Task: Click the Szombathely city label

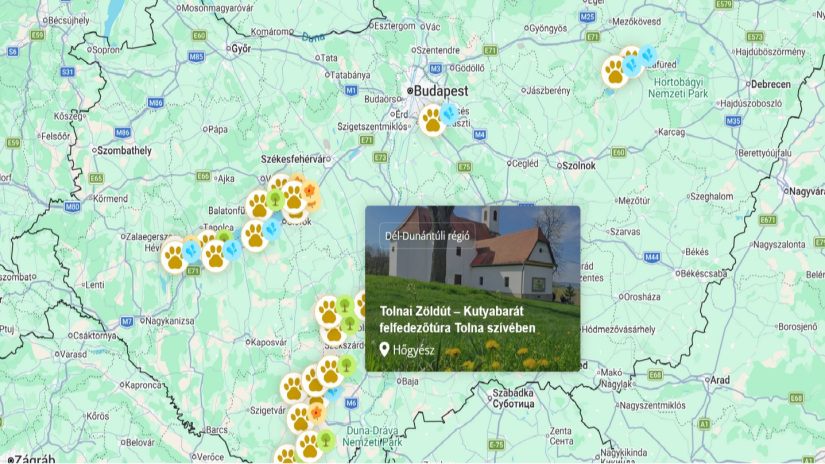Action: (x=125, y=150)
